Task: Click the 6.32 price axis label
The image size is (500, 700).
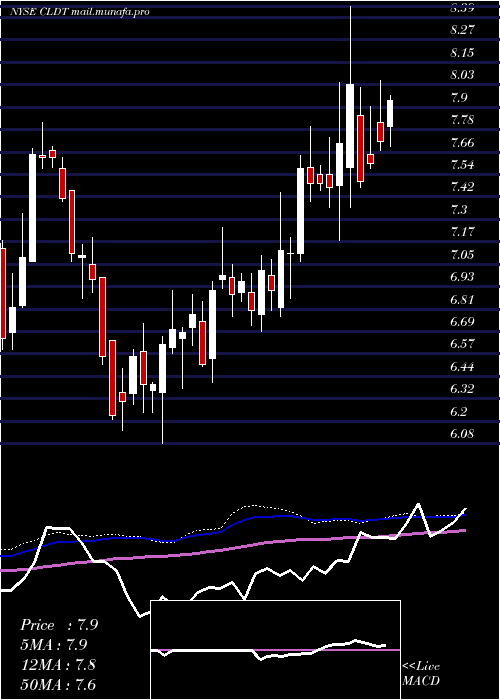Action: tap(462, 389)
